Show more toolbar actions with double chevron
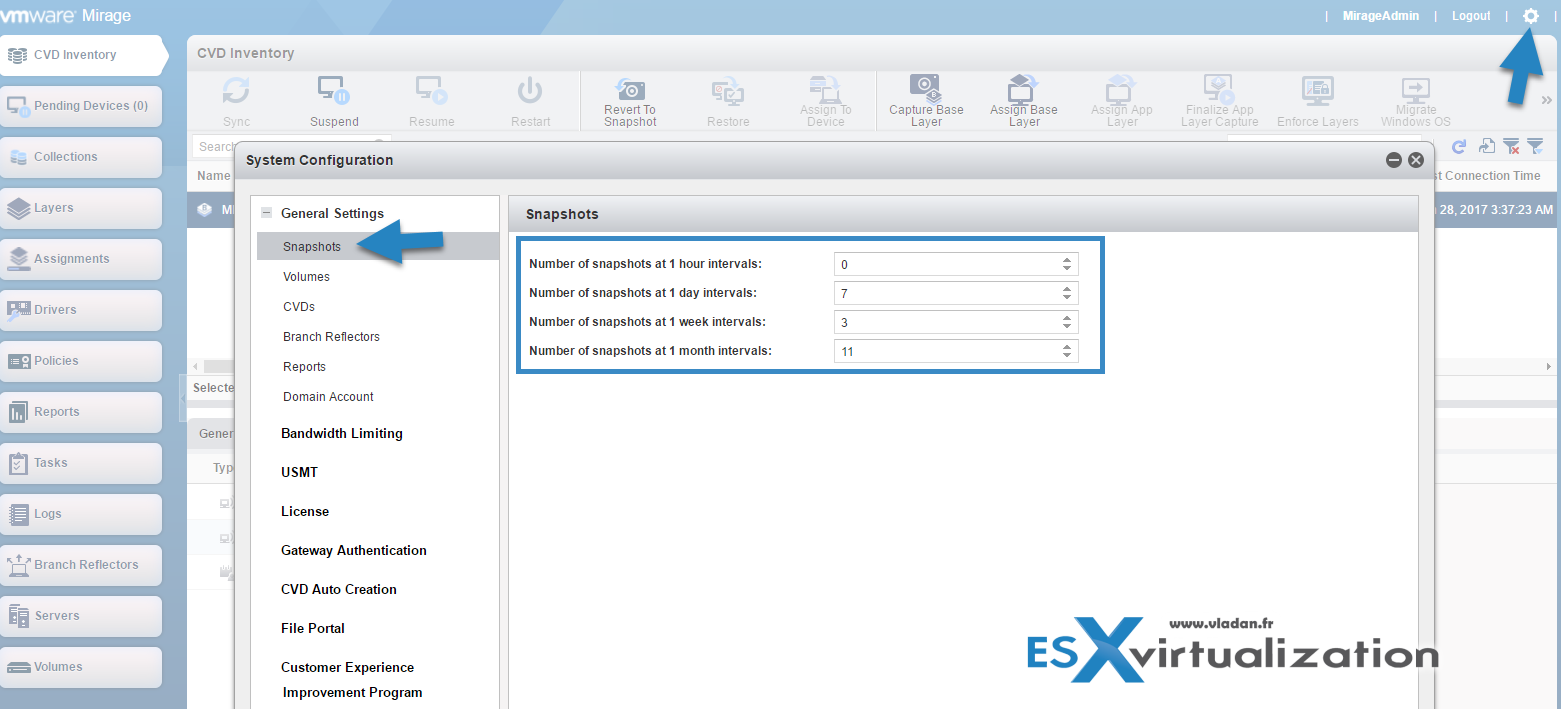 1546,100
